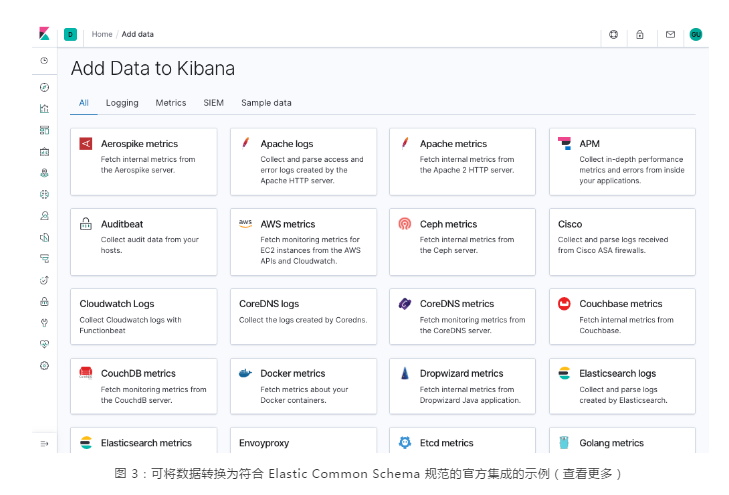Open the recently viewed clock icon
The image size is (729, 495).
point(44,60)
